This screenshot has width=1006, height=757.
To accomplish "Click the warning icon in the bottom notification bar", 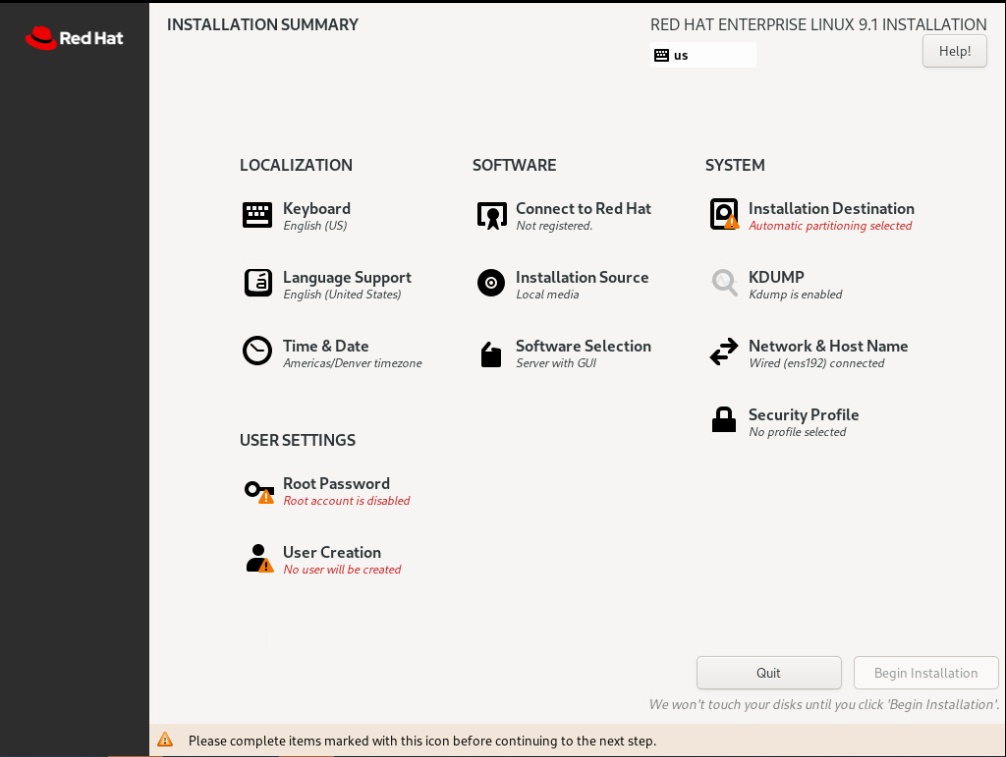I will [x=165, y=740].
